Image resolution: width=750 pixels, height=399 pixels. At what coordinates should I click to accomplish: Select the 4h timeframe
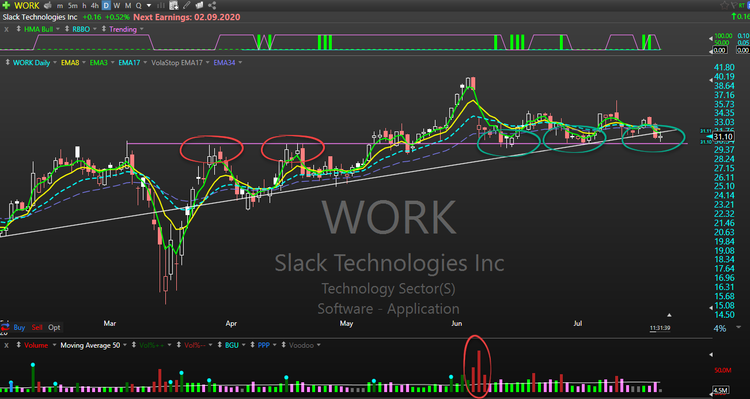(x=95, y=6)
